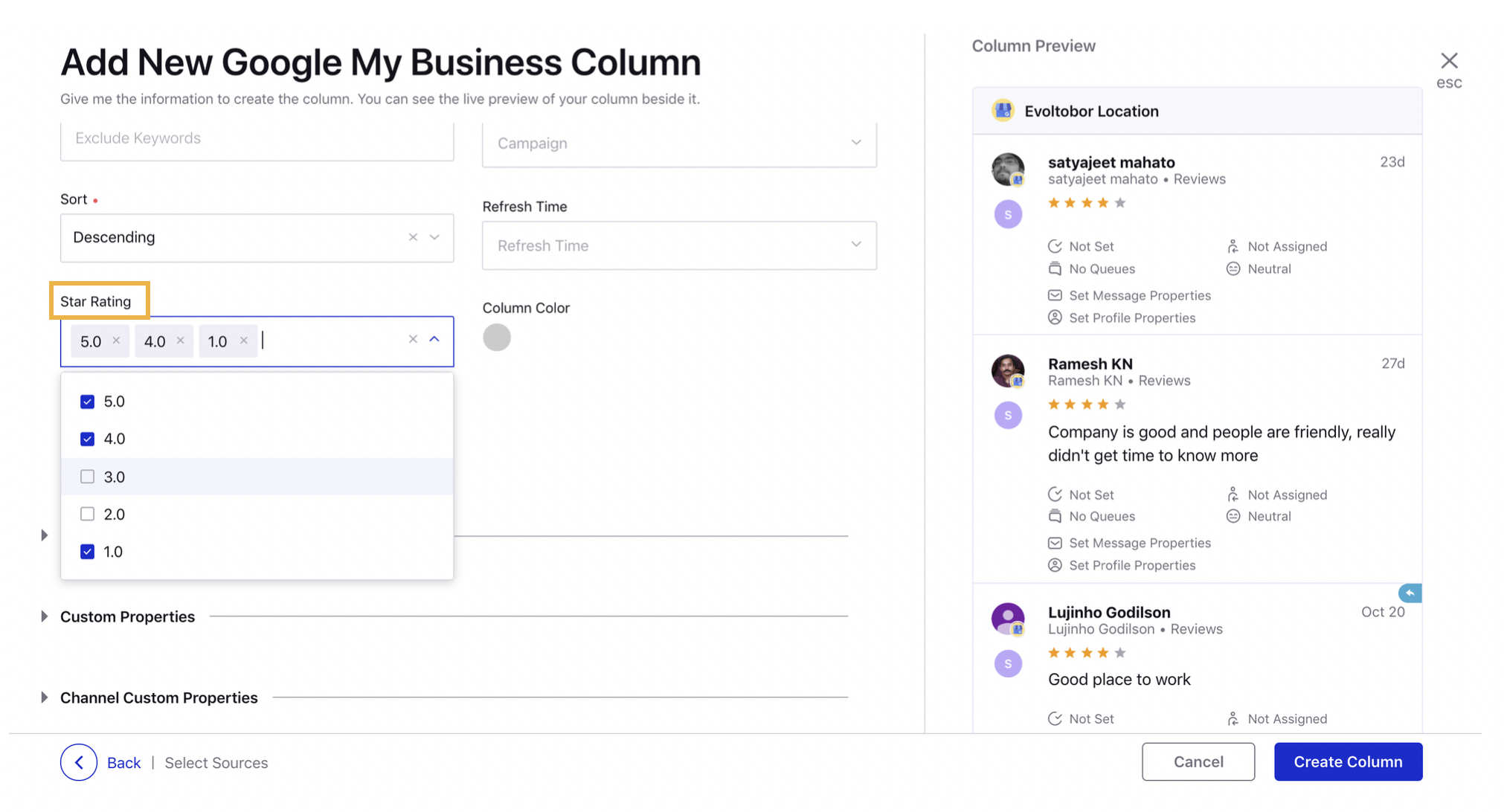The image size is (1504, 812).
Task: Open the Refresh Time dropdown
Action: [x=679, y=245]
